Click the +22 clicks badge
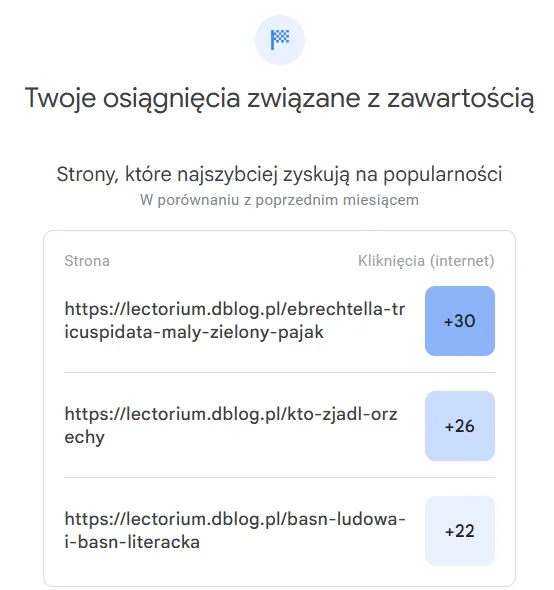The height and width of the screenshot is (590, 554). (460, 531)
